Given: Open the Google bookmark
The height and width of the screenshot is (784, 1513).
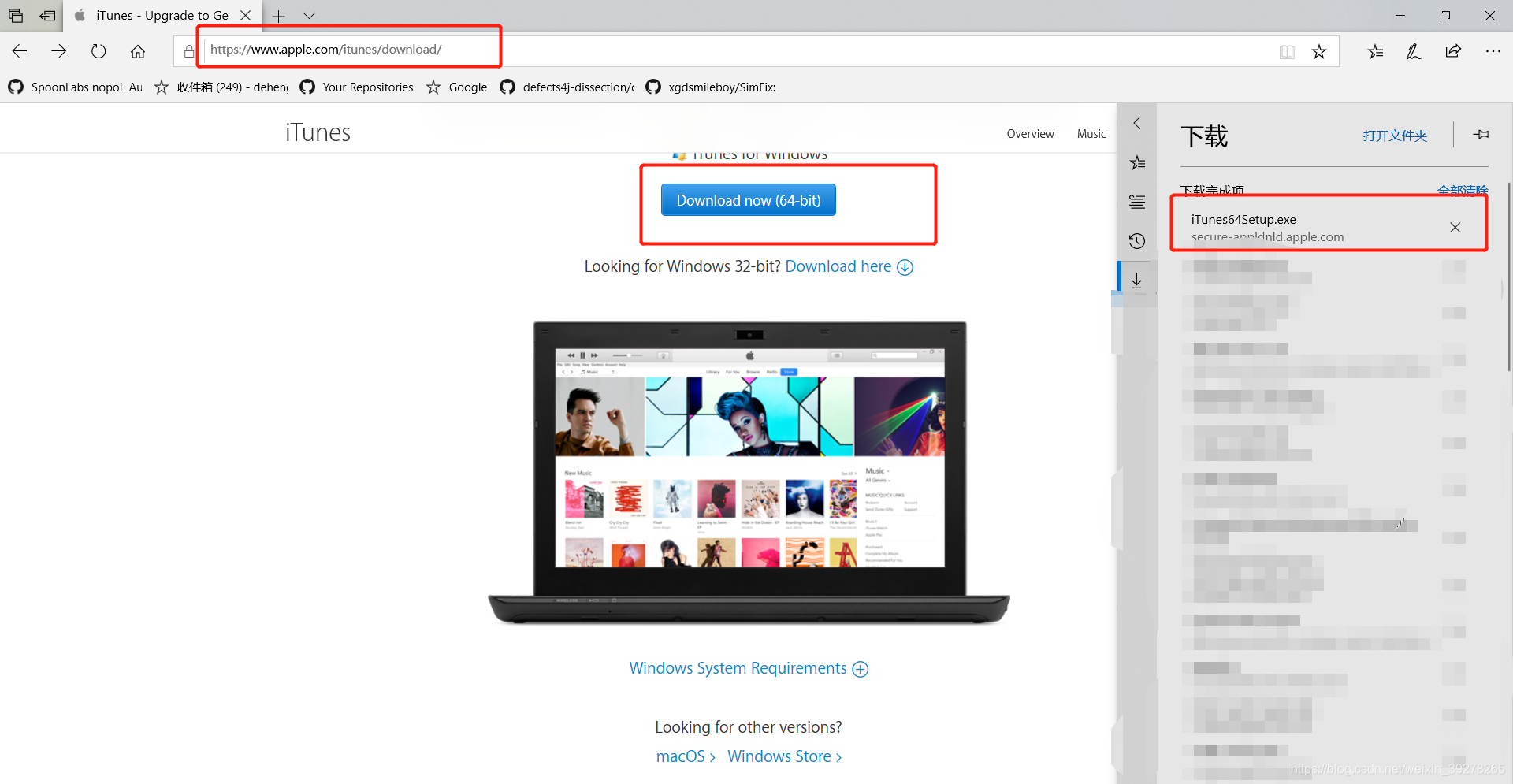Looking at the screenshot, I should coord(457,87).
